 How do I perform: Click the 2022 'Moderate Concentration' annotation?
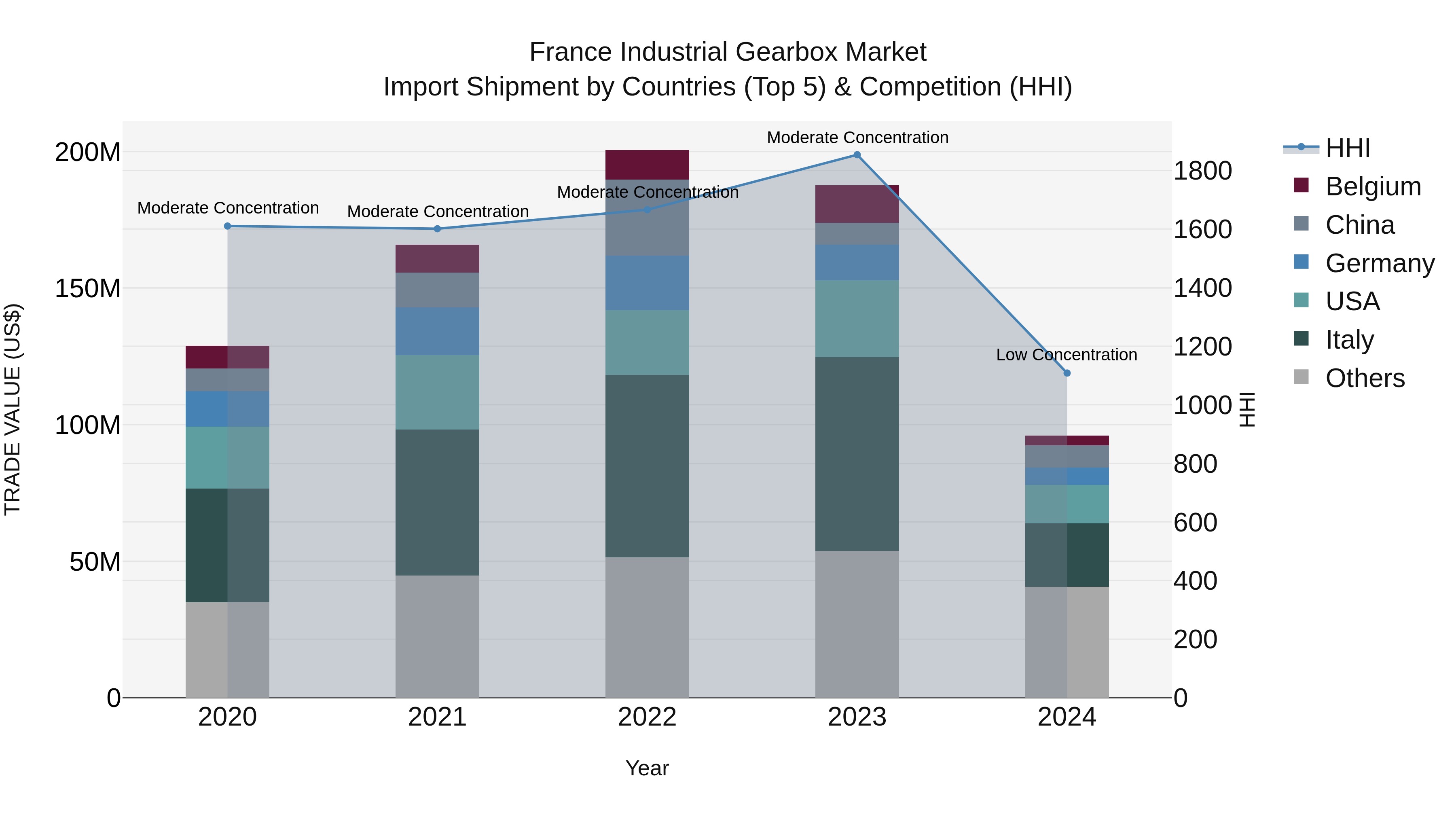pyautogui.click(x=648, y=192)
